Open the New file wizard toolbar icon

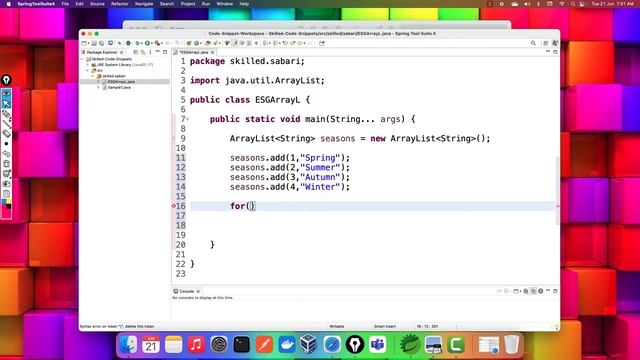(x=84, y=43)
